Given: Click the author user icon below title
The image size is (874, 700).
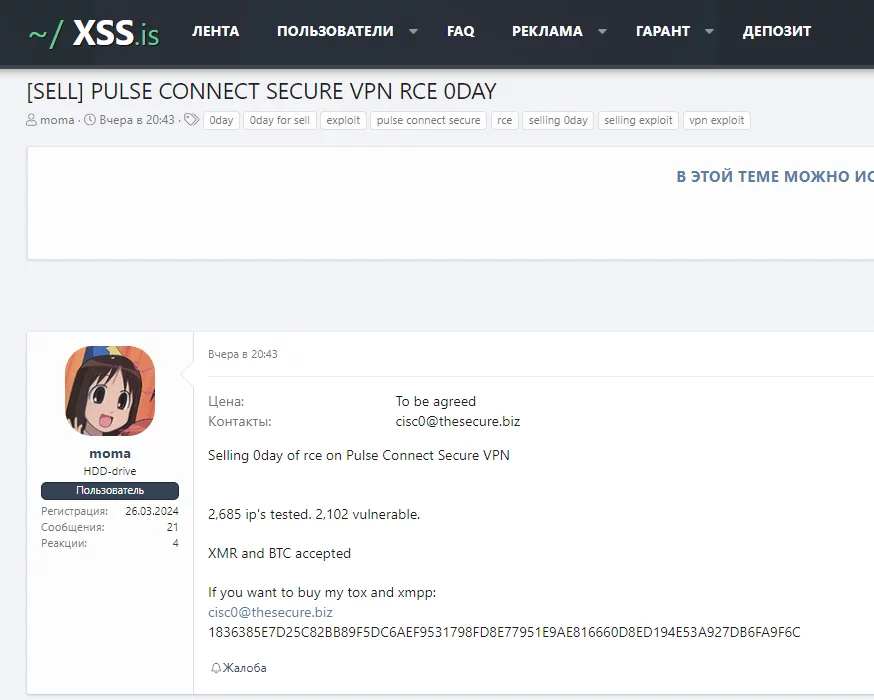Looking at the screenshot, I should [32, 120].
